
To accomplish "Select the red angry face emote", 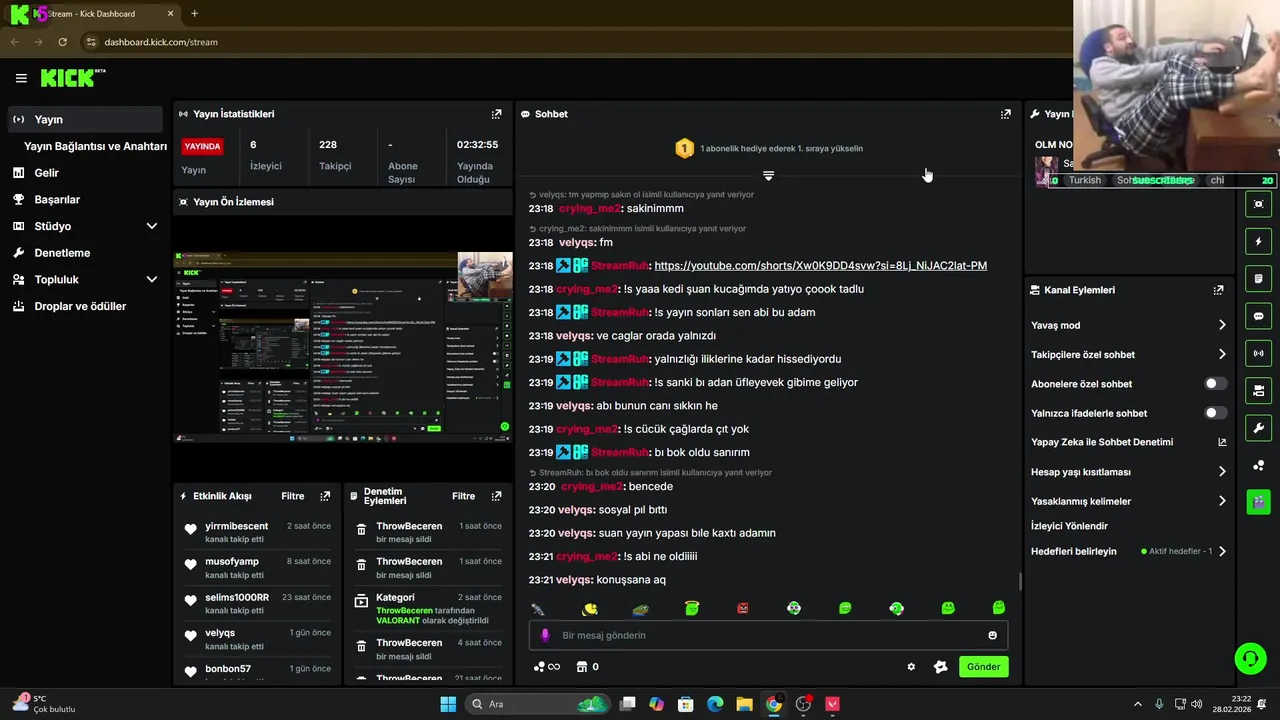I will click(x=743, y=608).
